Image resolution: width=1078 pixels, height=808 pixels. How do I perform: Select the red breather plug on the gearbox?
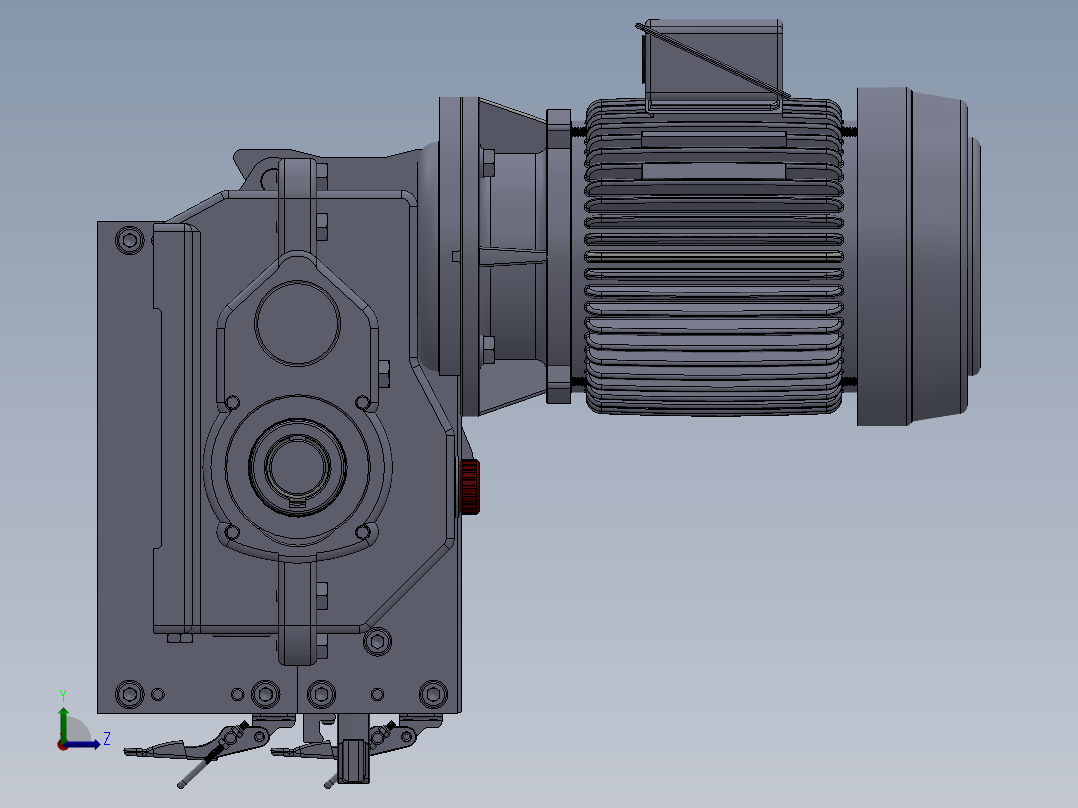[470, 487]
